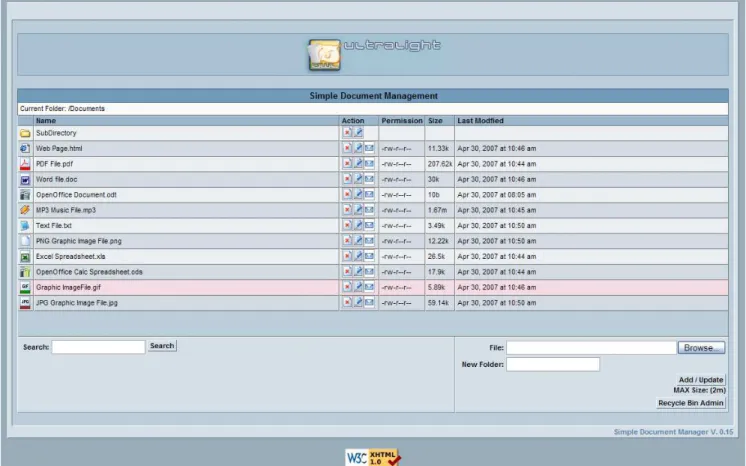Click the edit pencil icon for Word file.doc
Viewport: 746px width, 466px height.
pos(358,179)
